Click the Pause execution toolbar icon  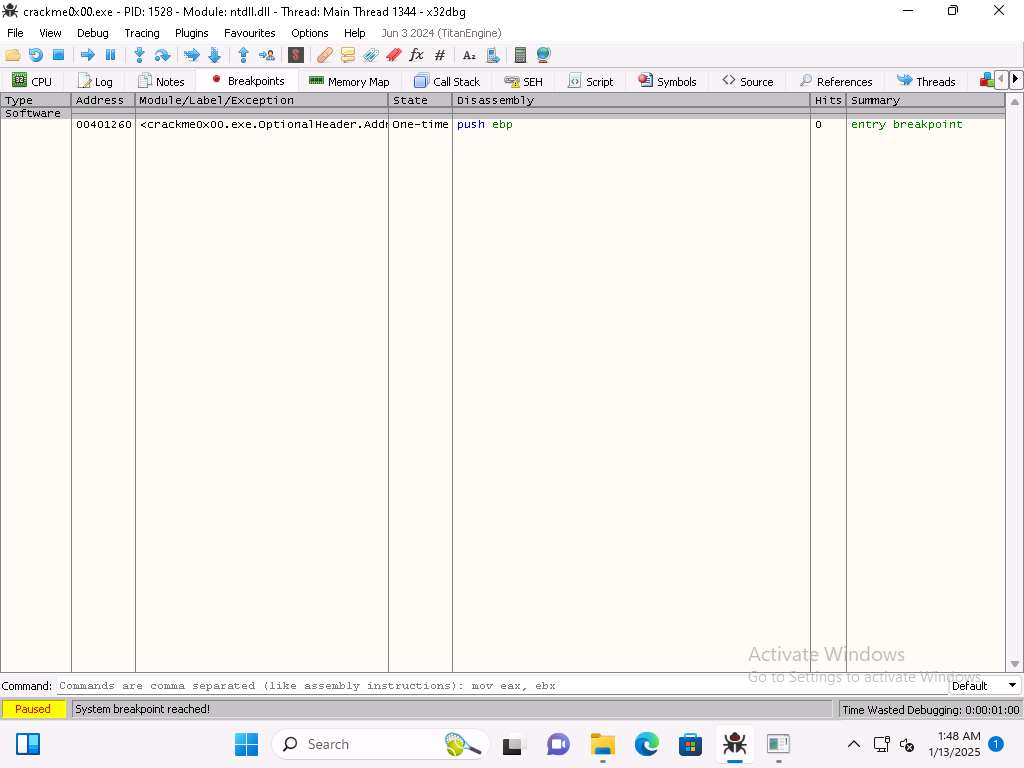coord(111,55)
